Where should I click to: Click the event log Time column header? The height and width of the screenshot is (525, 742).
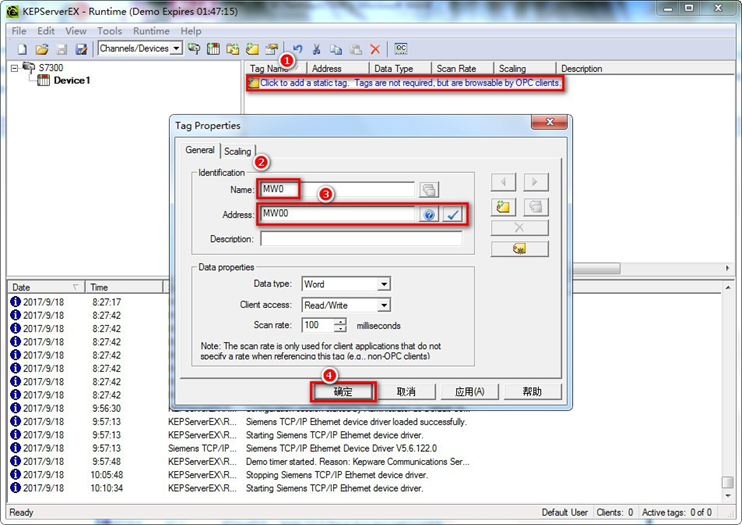124,287
